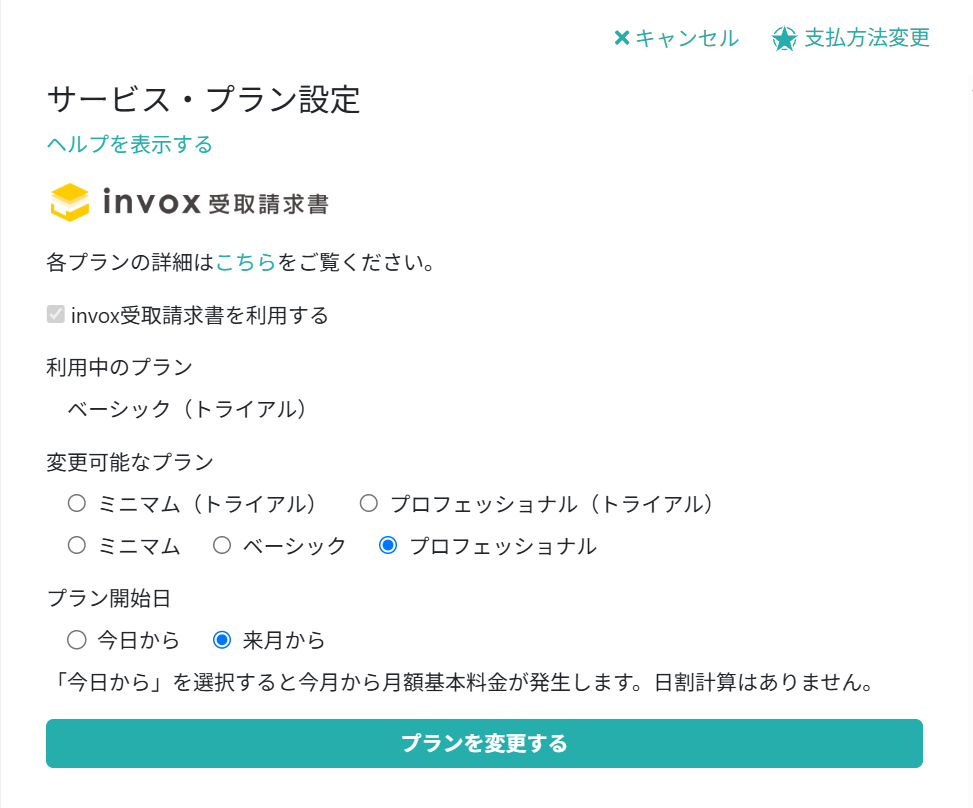The width and height of the screenshot is (973, 808).
Task: Click the サービス・プラン設定 heading
Action: [204, 99]
